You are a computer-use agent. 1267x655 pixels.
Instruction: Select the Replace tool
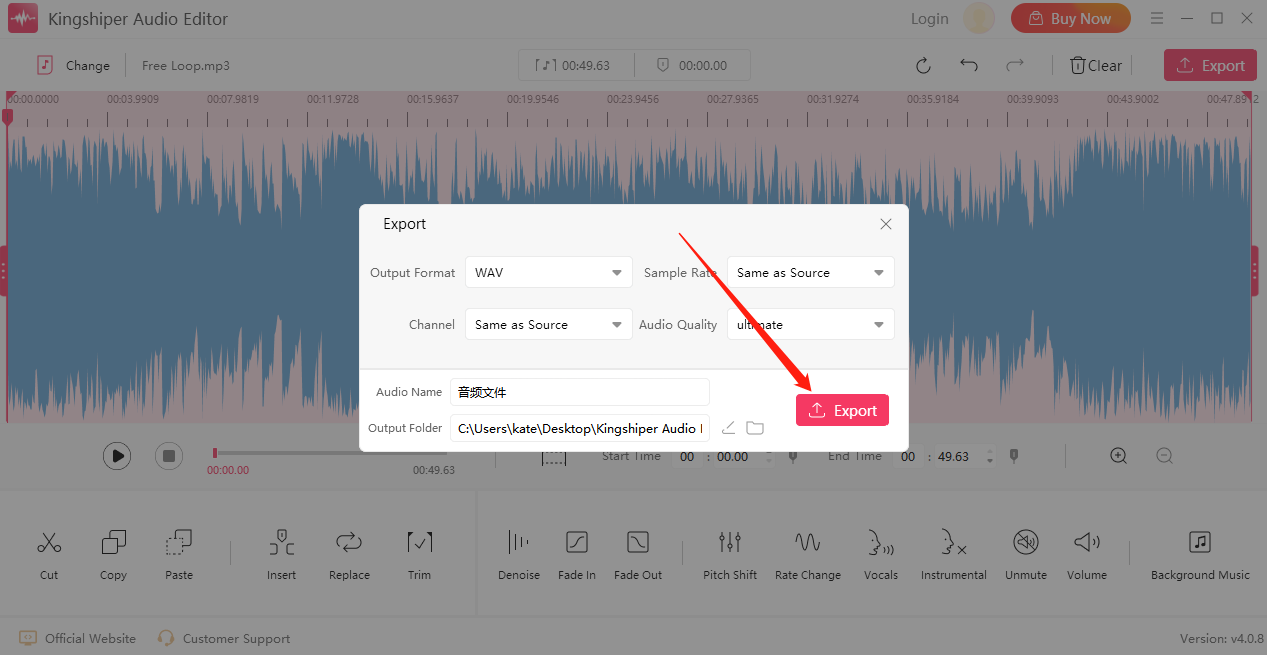[349, 555]
